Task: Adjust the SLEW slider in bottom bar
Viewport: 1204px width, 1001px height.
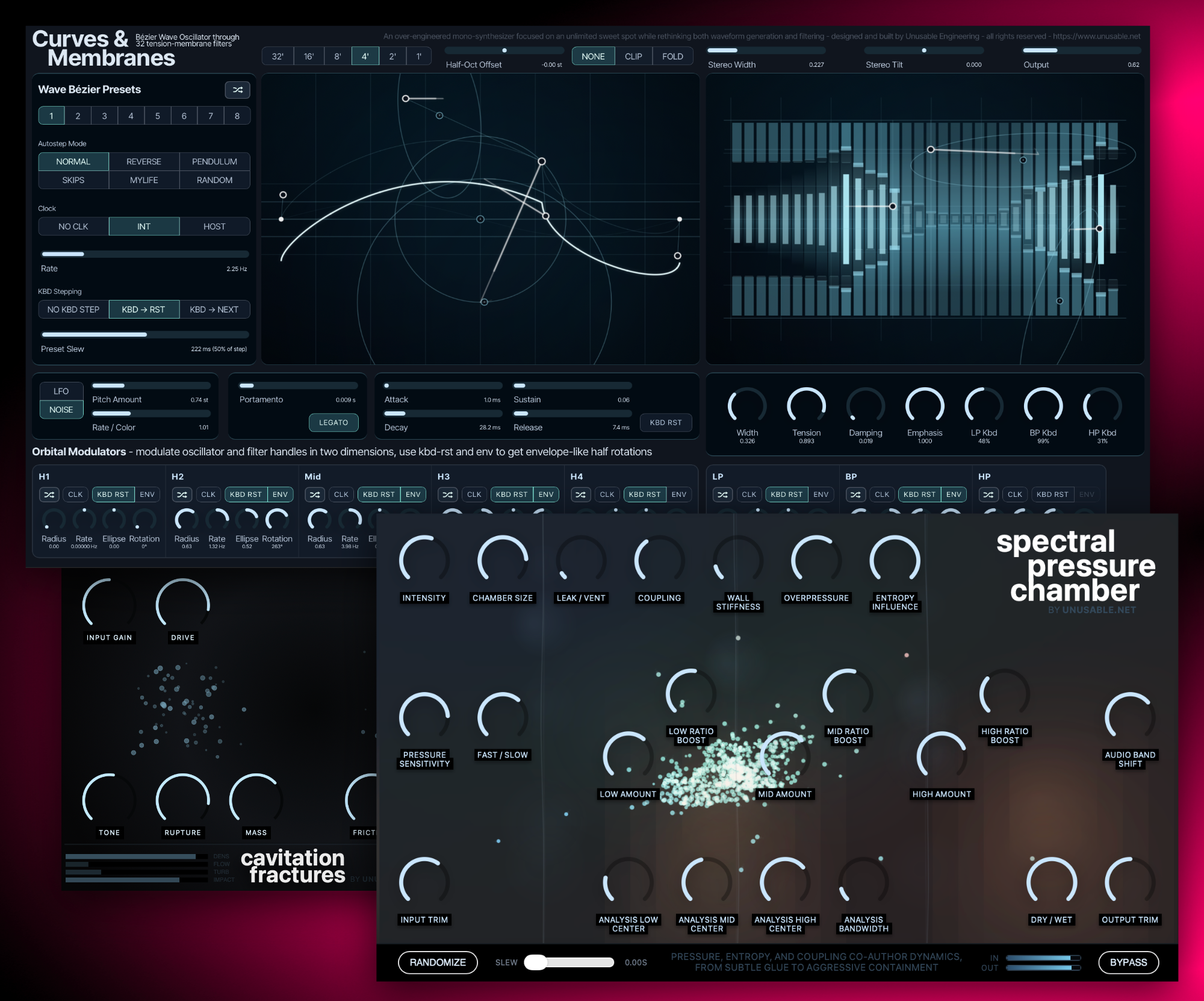Action: 536,962
